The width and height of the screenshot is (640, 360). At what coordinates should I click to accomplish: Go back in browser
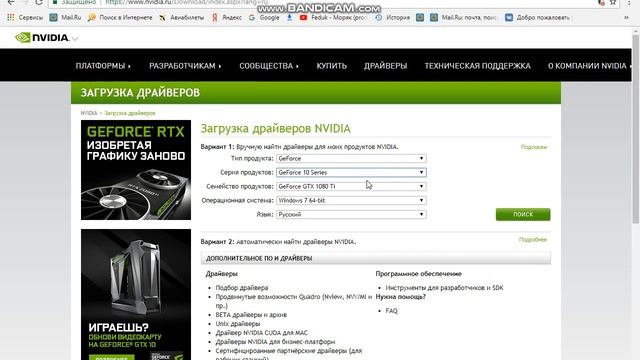point(11,2)
